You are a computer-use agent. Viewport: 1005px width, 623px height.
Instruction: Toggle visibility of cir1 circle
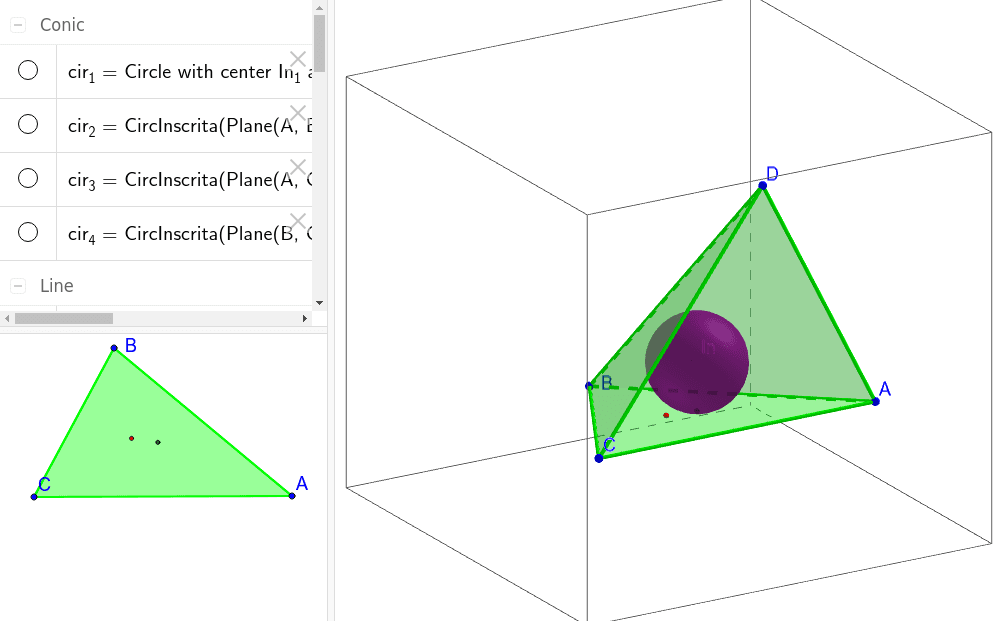(28, 71)
